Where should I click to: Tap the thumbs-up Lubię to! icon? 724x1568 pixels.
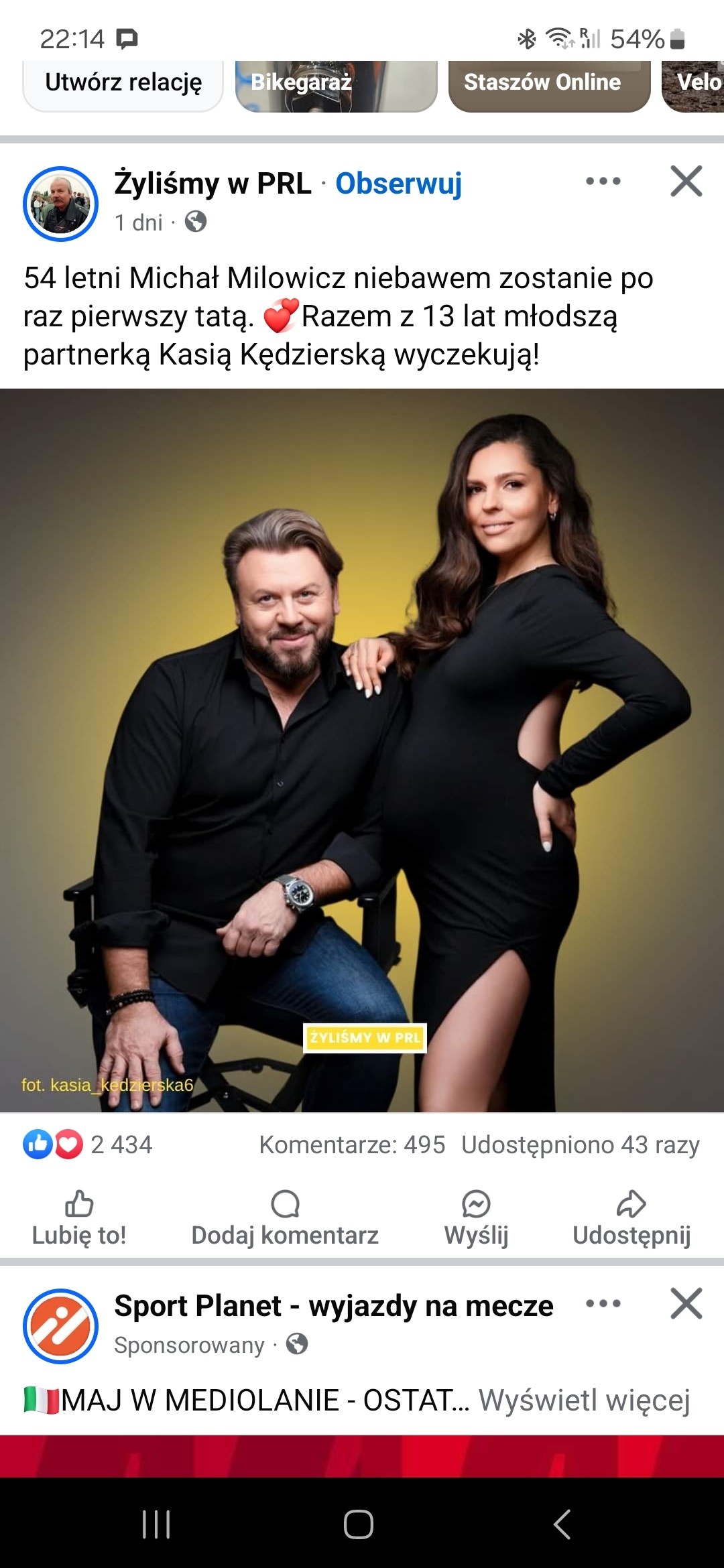click(x=79, y=1203)
